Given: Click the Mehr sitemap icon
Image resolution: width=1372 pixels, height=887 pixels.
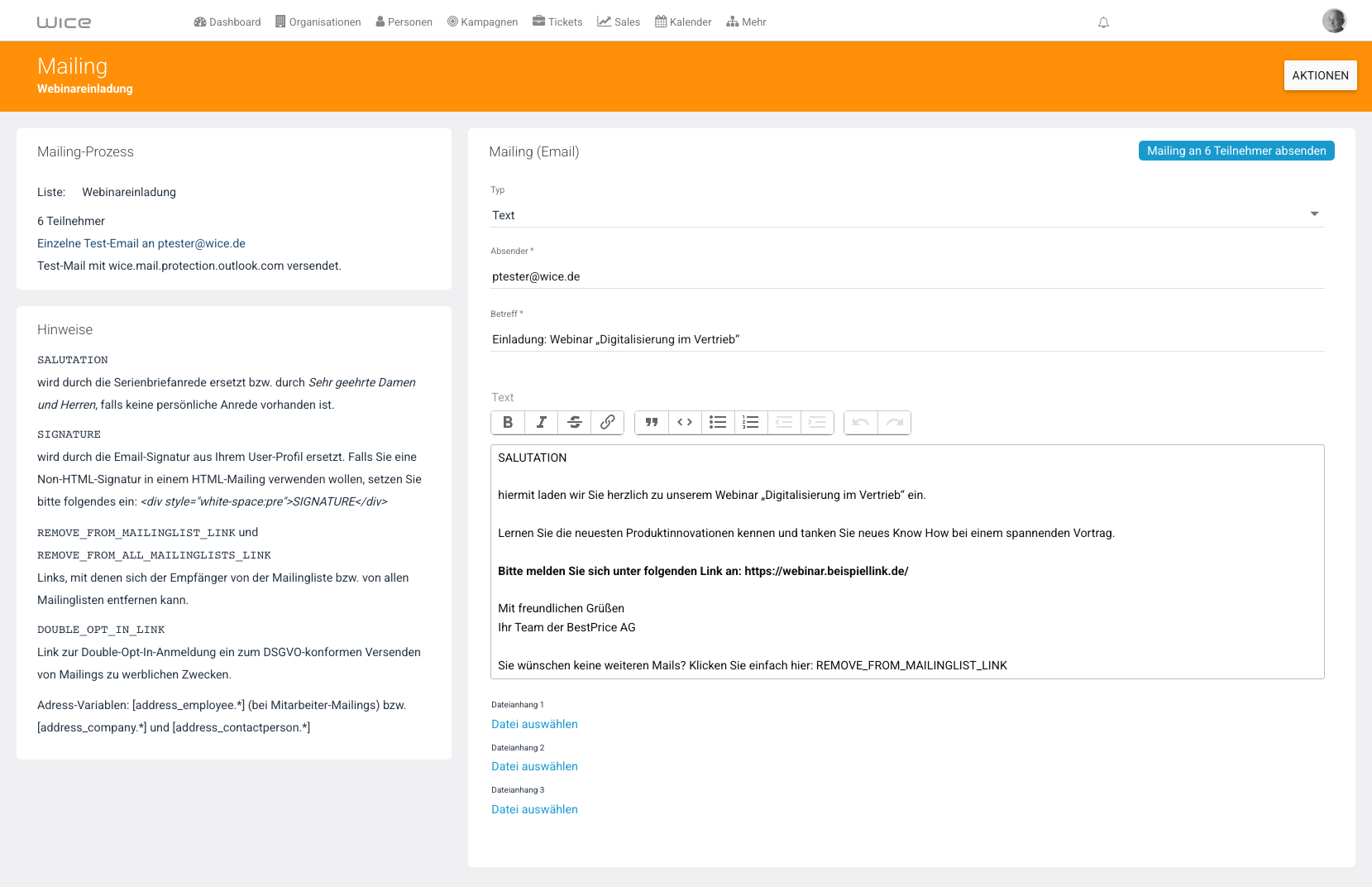Looking at the screenshot, I should (733, 22).
